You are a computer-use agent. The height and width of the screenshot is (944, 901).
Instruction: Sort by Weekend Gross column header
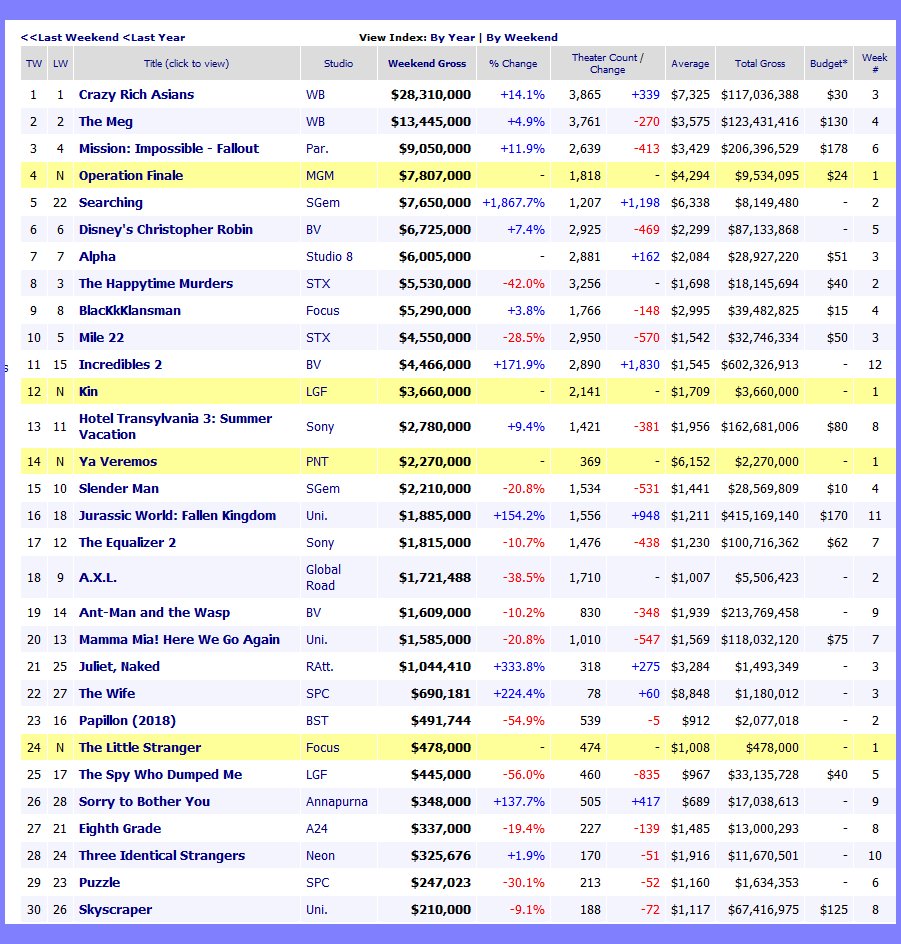(427, 63)
